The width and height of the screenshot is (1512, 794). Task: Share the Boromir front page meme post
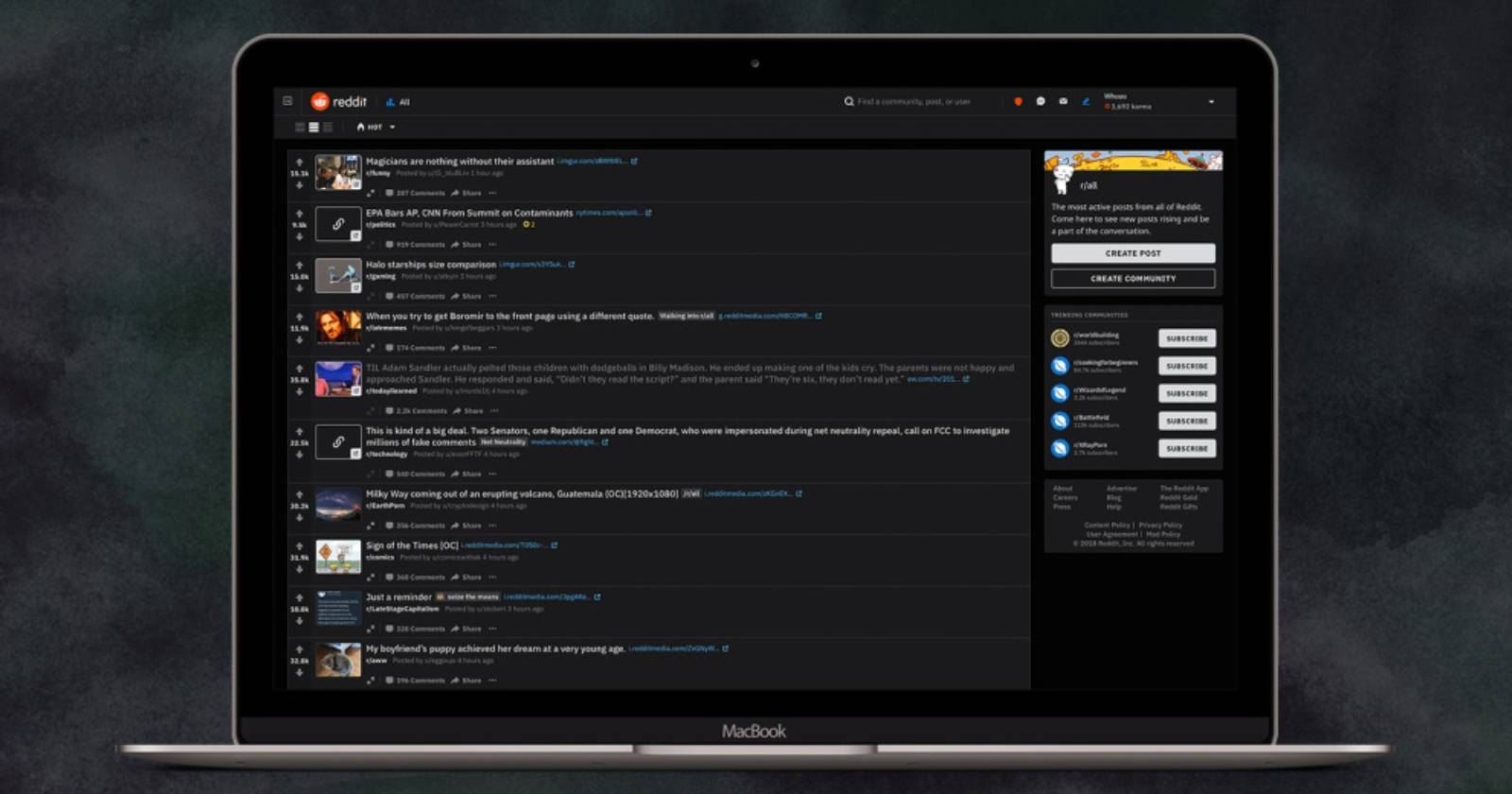pos(467,348)
